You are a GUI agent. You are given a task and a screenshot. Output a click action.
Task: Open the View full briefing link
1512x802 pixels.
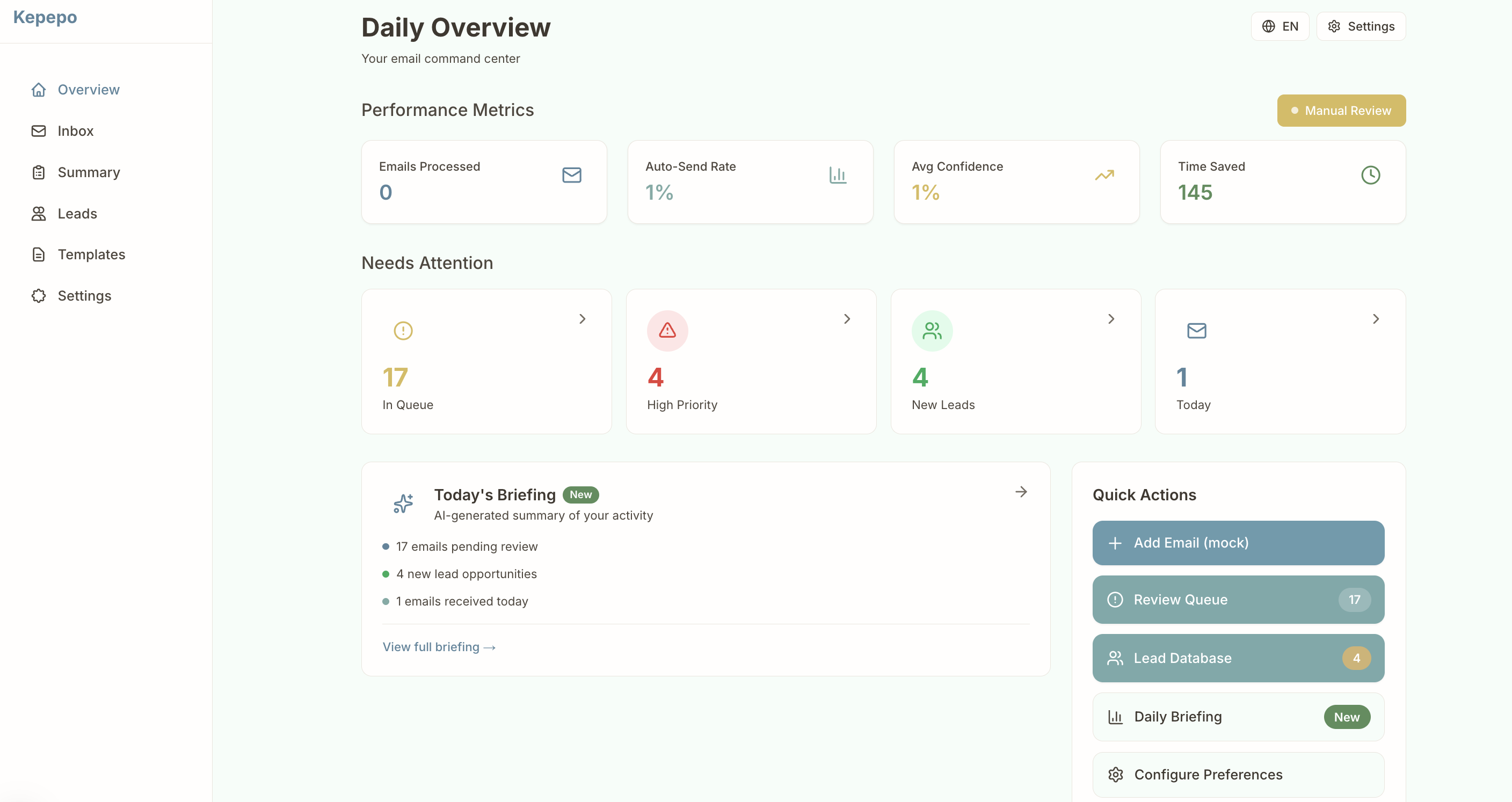439,646
